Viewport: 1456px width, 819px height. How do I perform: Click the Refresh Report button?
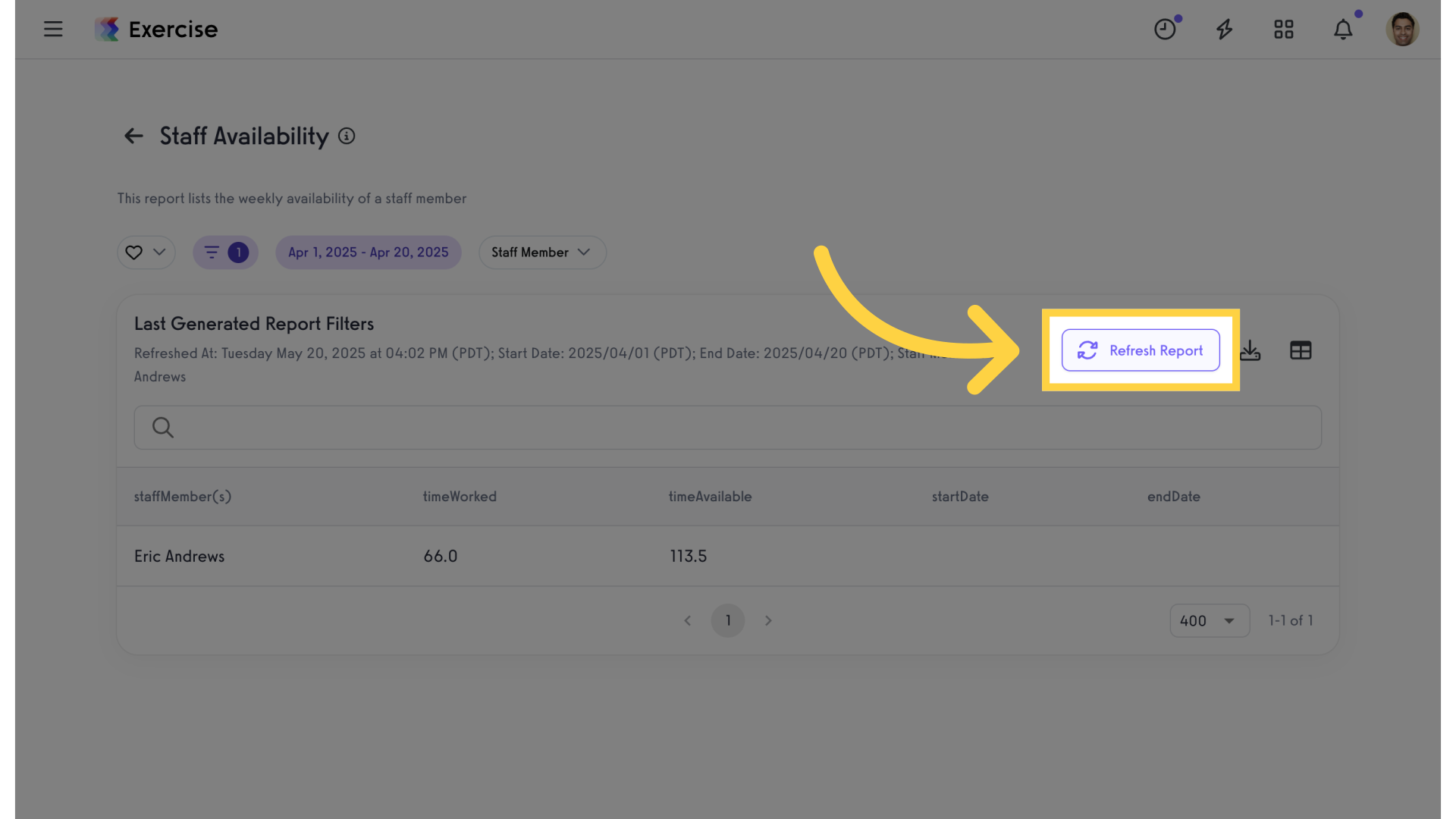[x=1141, y=350]
